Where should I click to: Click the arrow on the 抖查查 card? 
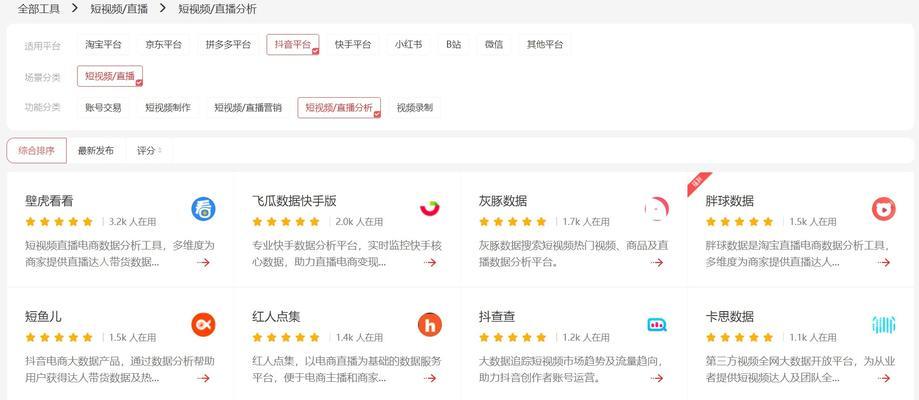[657, 378]
